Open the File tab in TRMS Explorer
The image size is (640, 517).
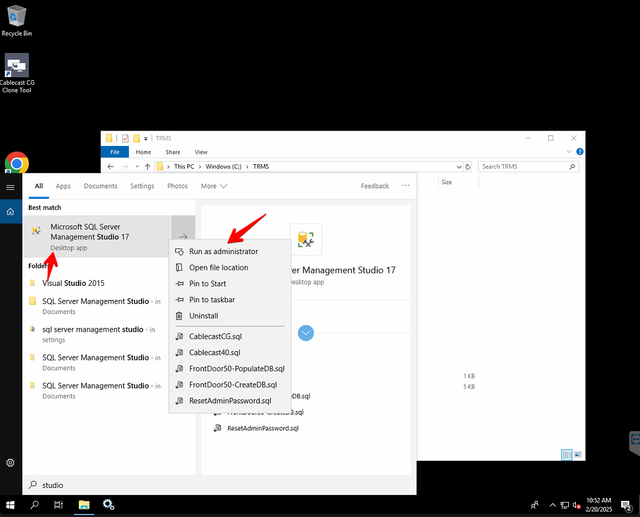coord(115,152)
